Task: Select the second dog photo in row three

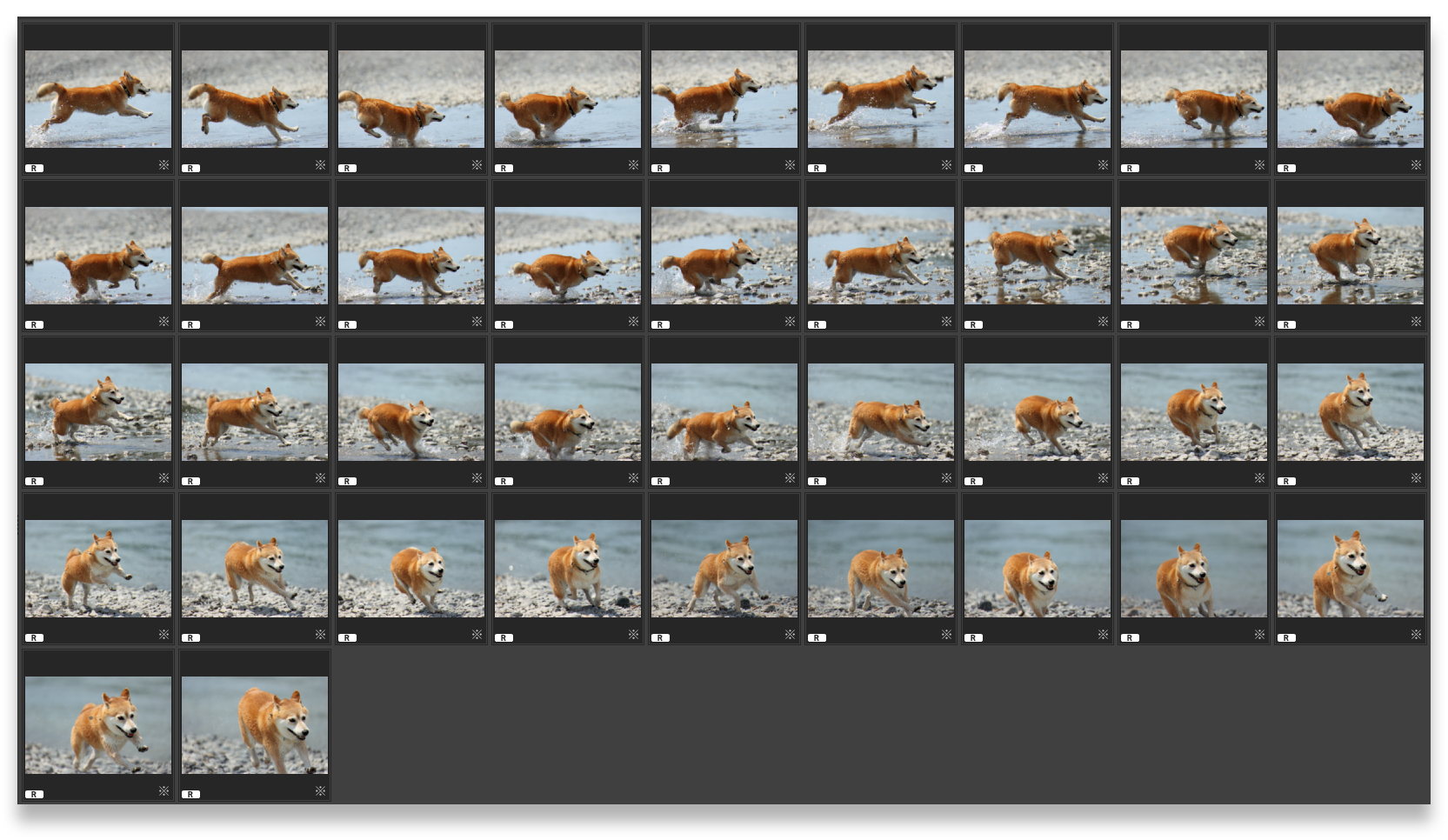Action: 255,412
